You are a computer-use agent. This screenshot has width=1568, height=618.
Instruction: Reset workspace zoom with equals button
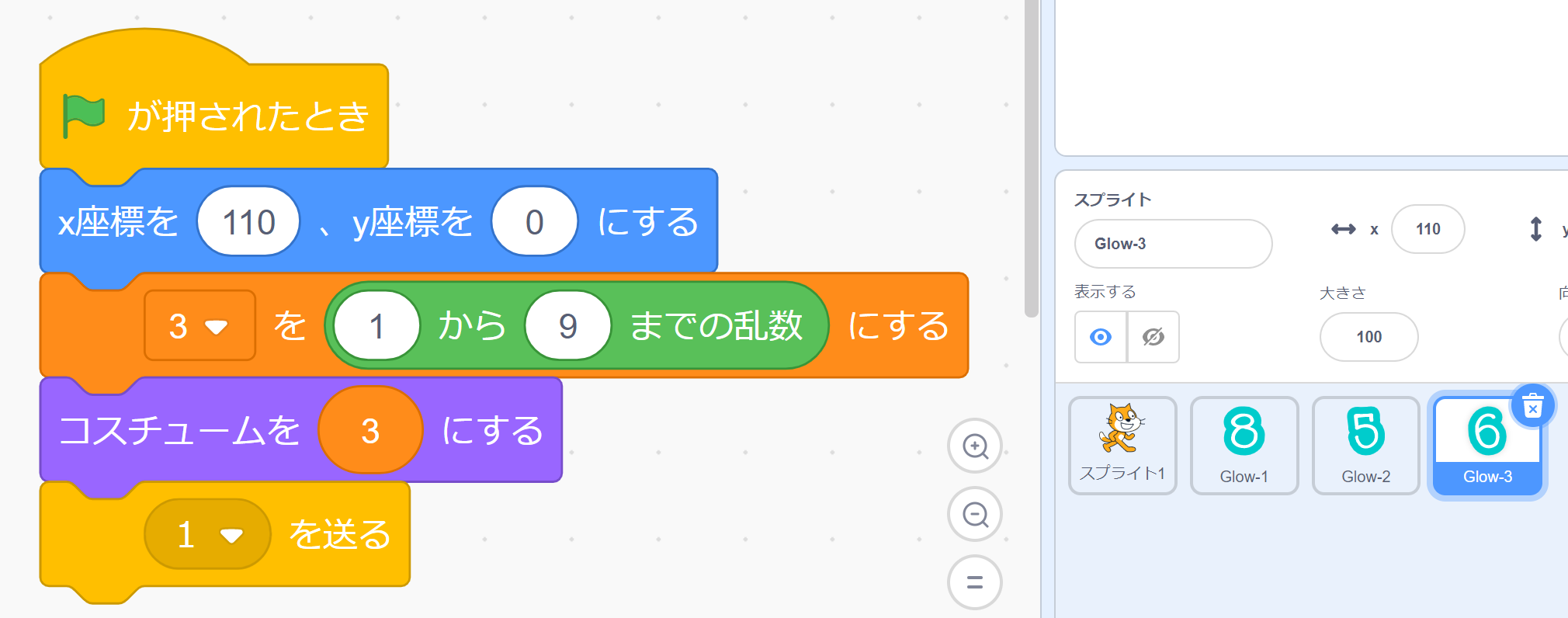[975, 582]
